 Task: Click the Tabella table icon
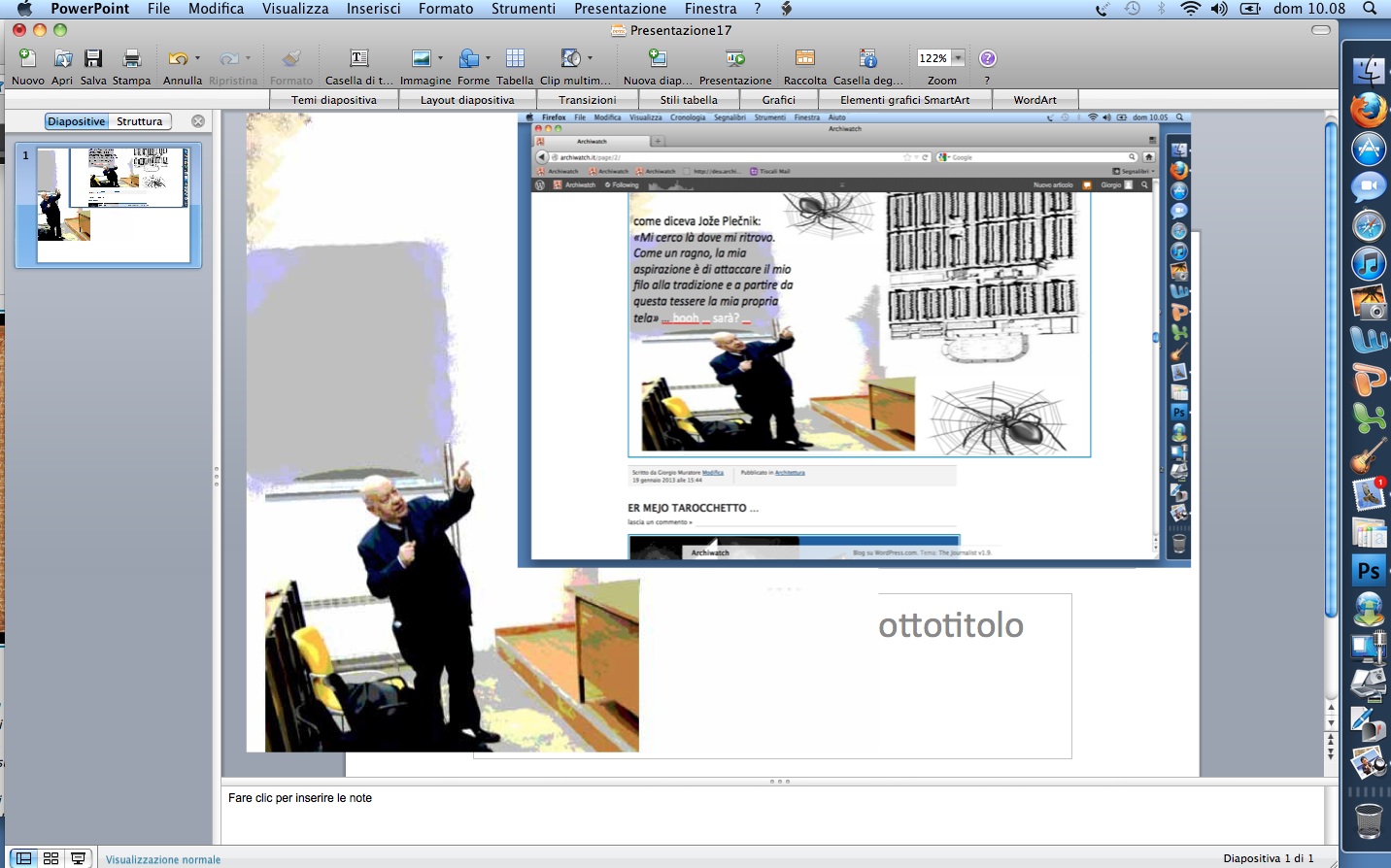point(515,59)
